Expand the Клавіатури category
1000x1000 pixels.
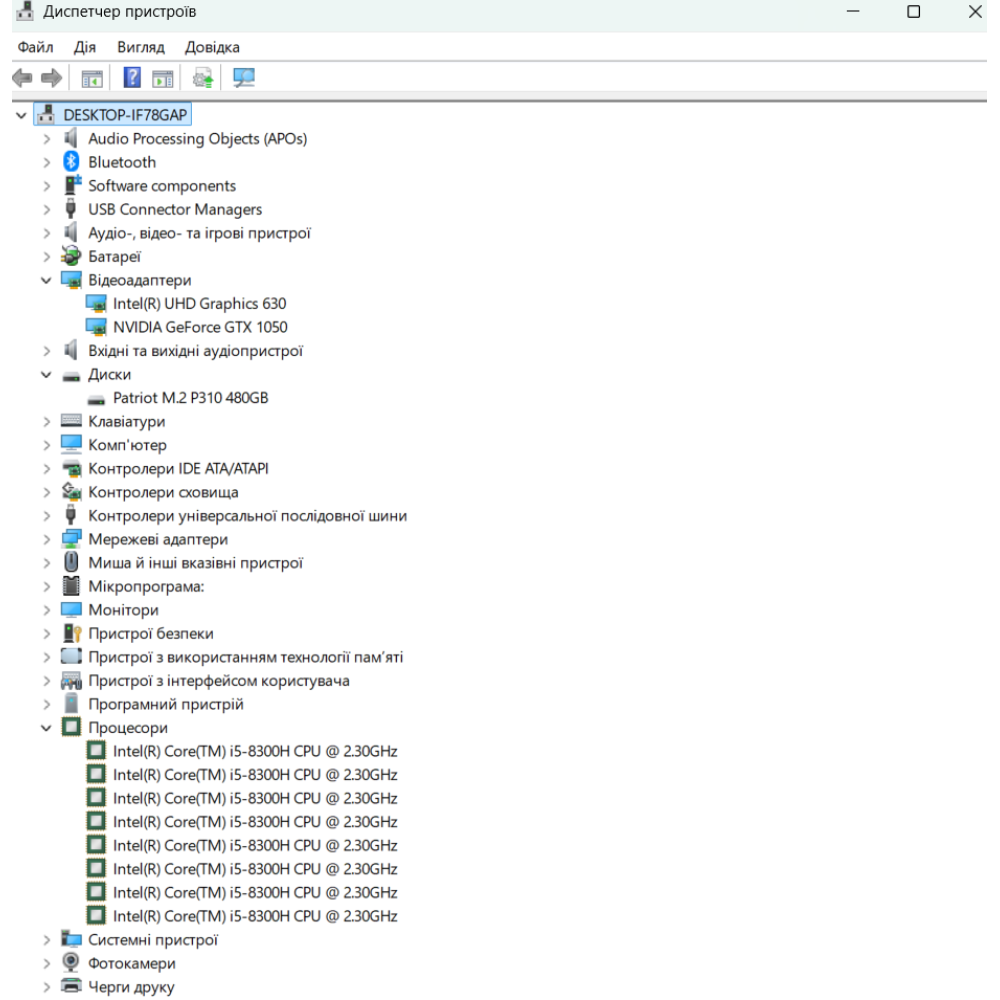pos(46,421)
